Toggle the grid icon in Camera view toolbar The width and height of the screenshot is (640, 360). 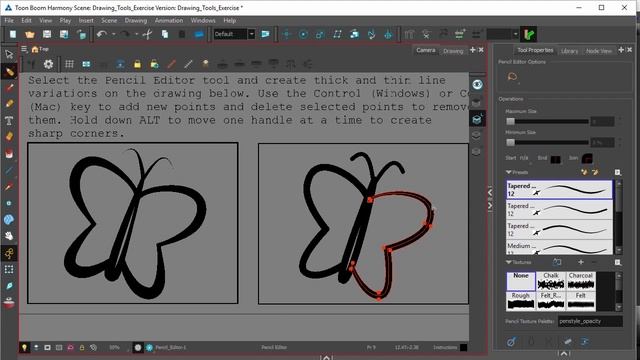[69, 64]
